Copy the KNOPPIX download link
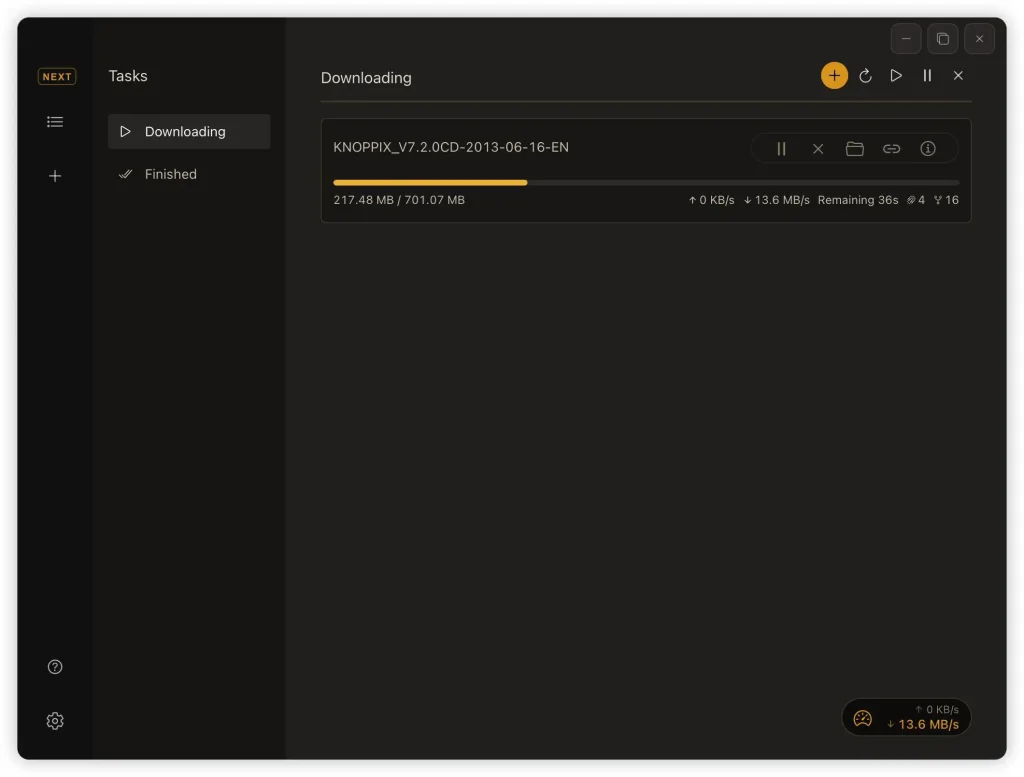Image resolution: width=1024 pixels, height=777 pixels. point(891,149)
